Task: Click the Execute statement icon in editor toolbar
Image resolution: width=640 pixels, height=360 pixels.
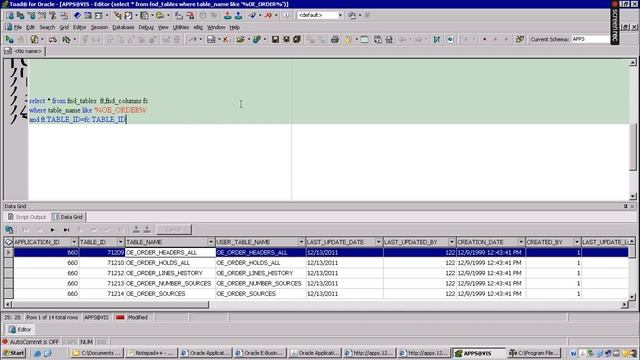Action: 9,39
